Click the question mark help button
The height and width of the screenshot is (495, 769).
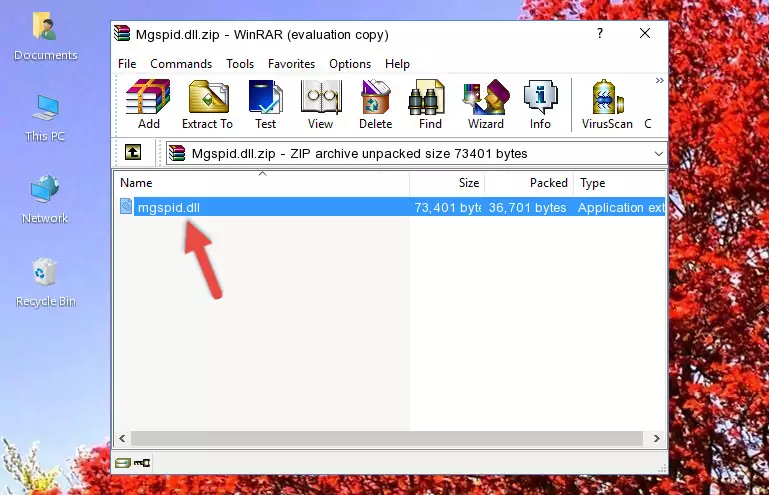coord(600,33)
